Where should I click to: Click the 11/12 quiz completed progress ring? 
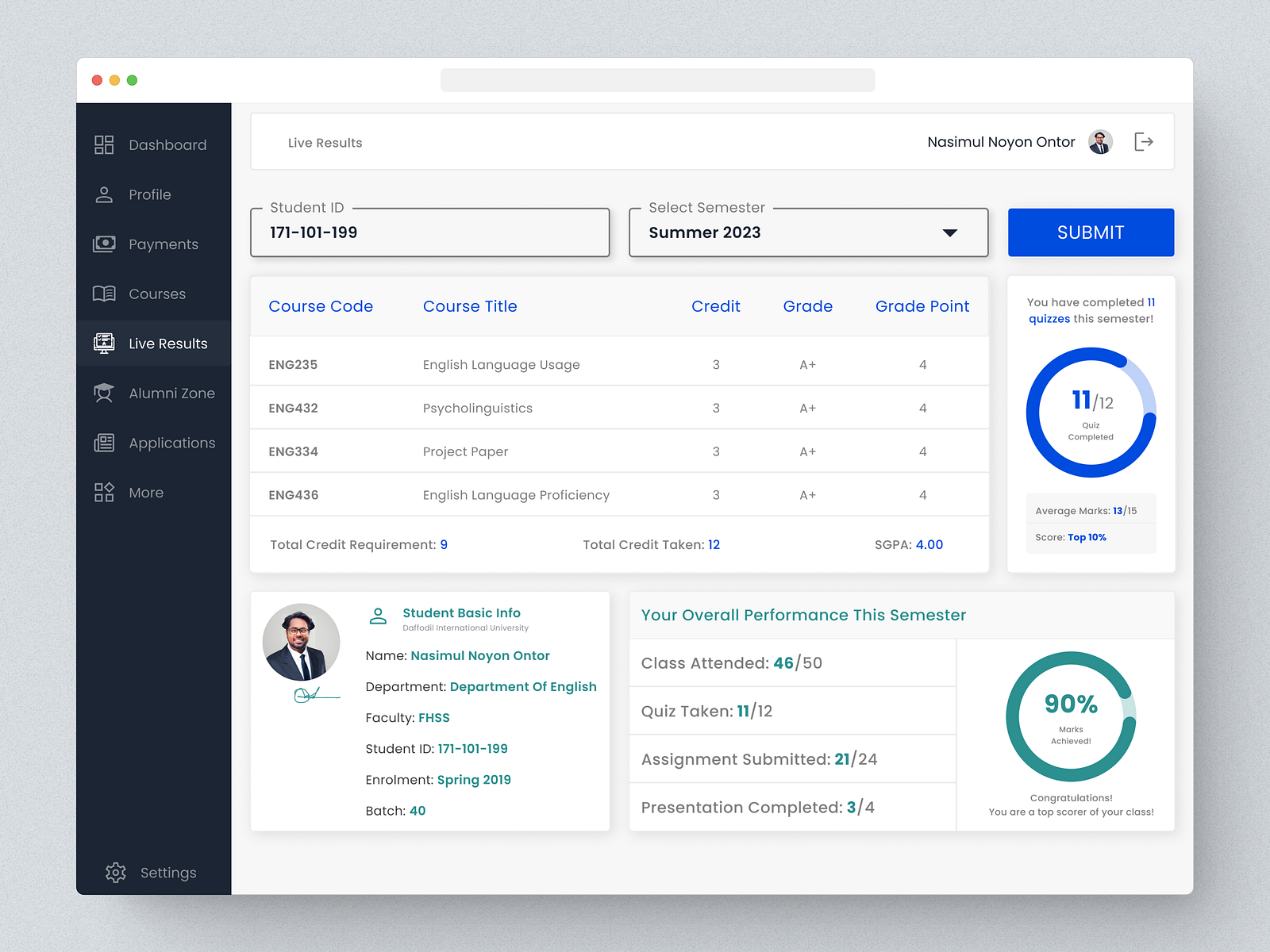tap(1091, 413)
